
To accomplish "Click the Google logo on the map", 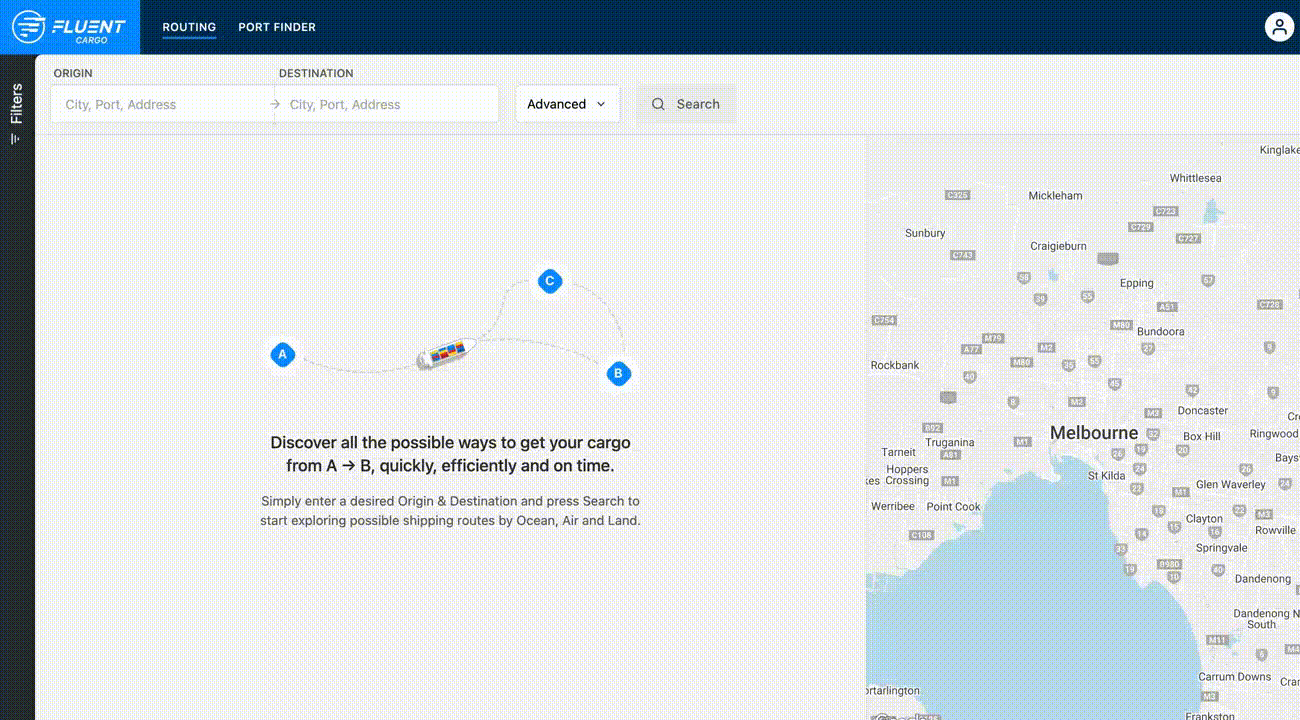I will coord(905,716).
